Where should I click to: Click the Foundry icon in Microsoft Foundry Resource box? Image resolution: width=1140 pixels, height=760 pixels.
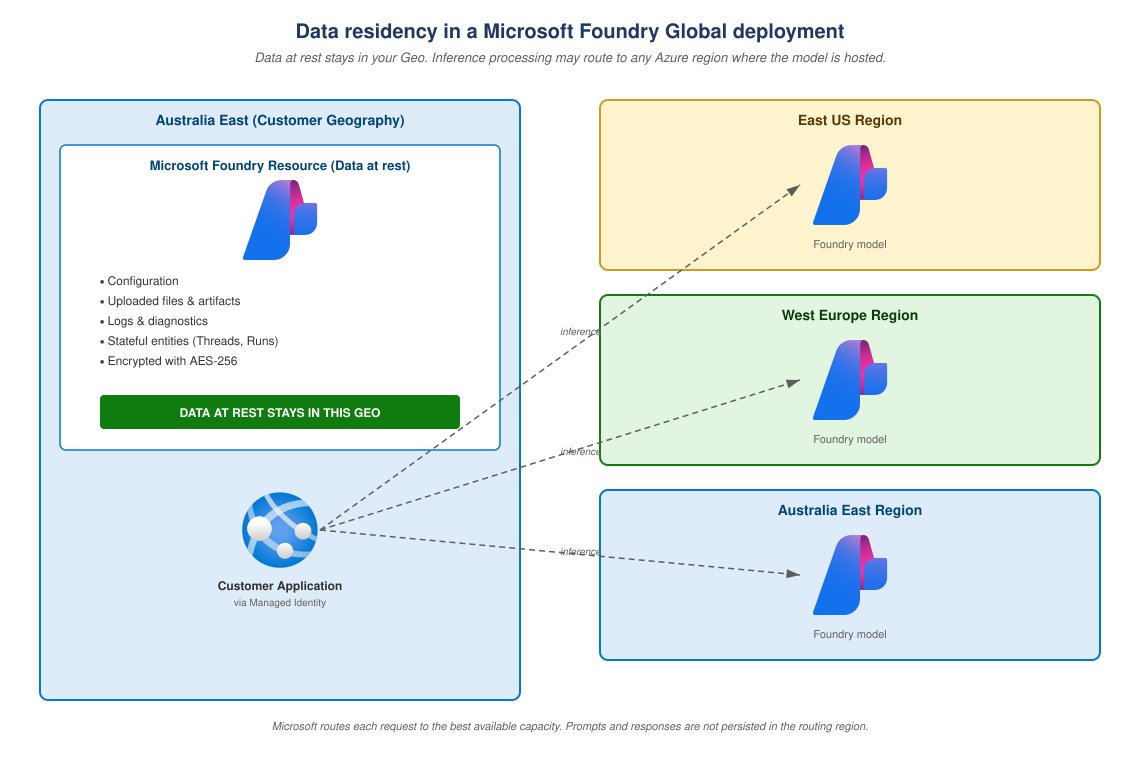[280, 220]
